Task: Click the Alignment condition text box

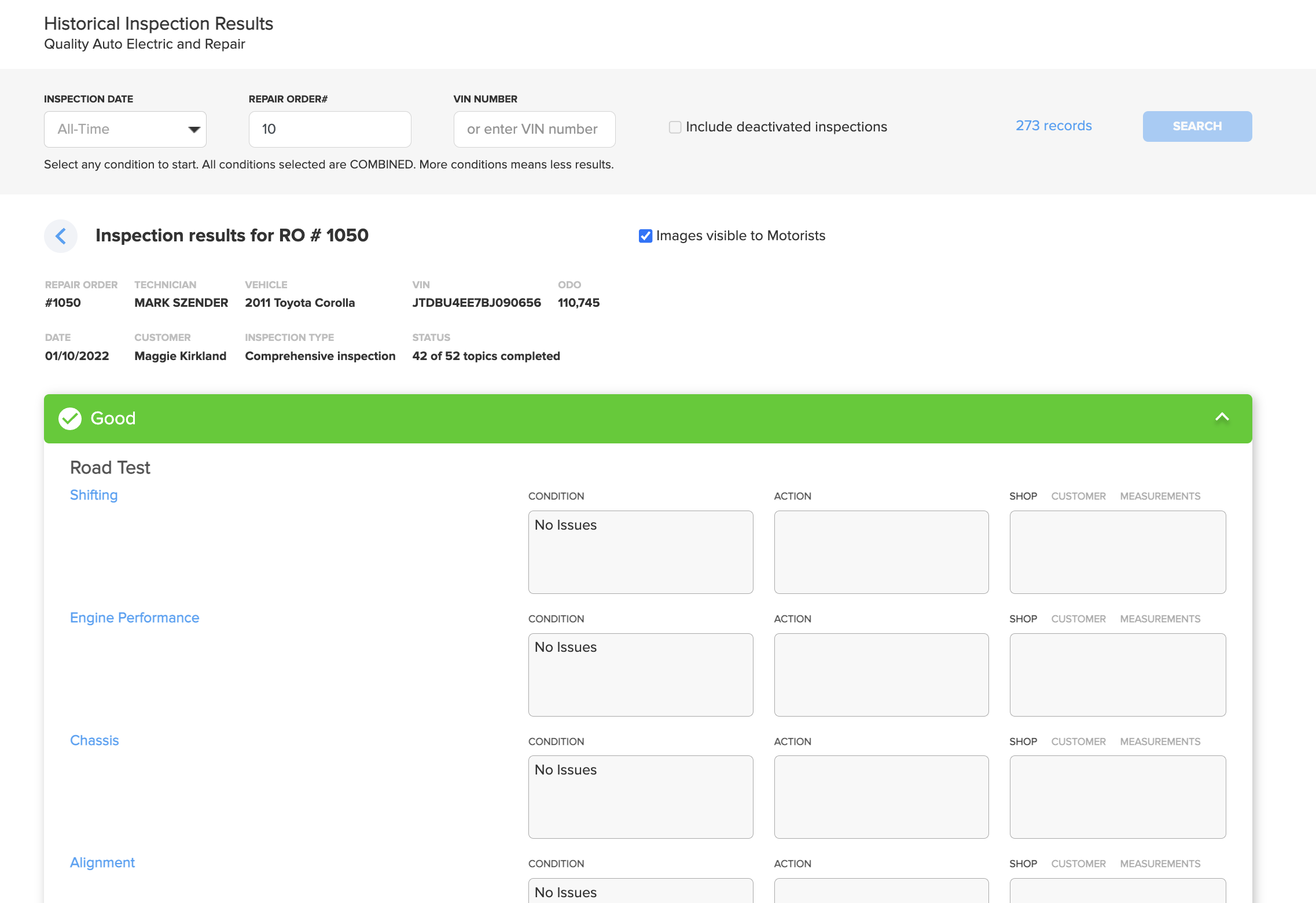Action: 641,891
